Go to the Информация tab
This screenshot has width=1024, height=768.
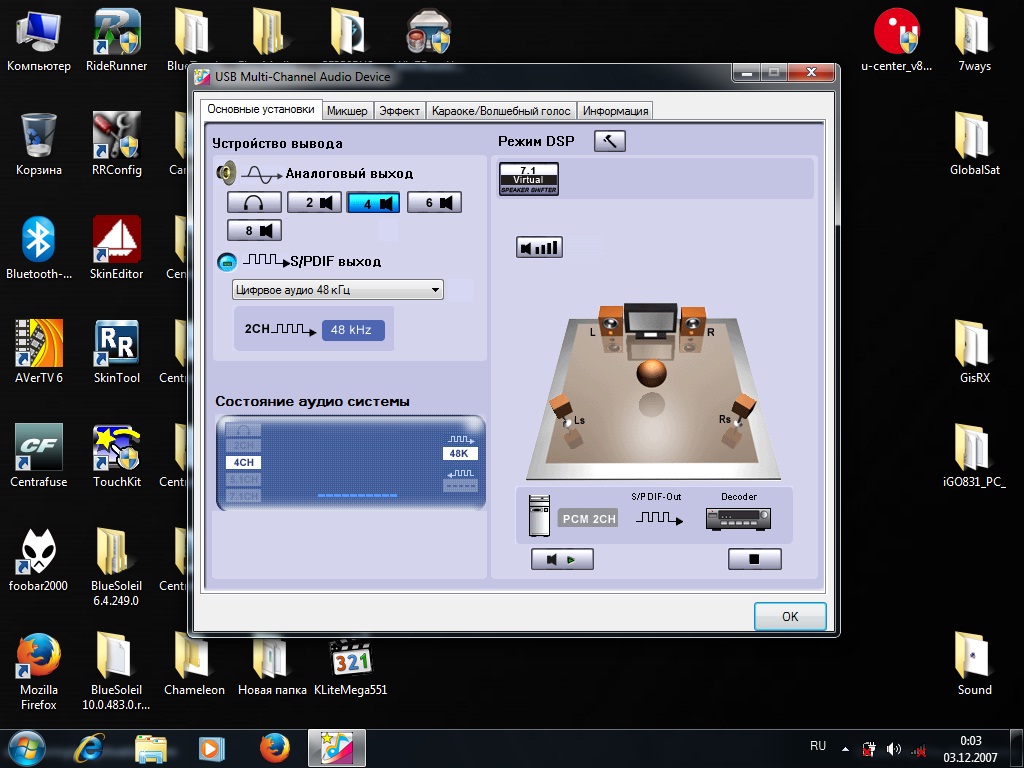click(616, 110)
